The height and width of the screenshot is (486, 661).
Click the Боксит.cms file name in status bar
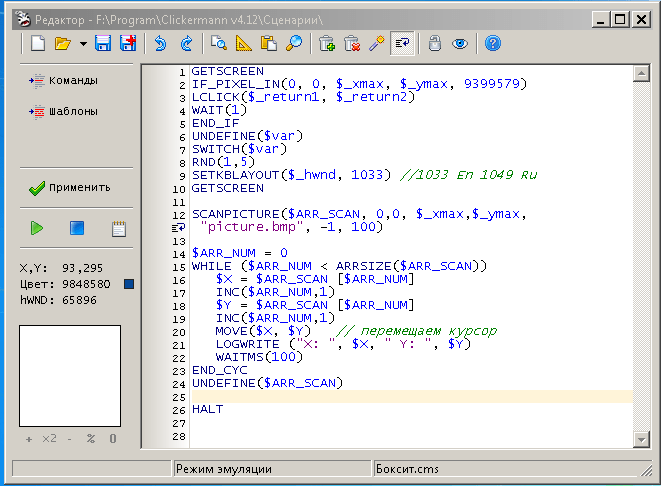click(407, 469)
